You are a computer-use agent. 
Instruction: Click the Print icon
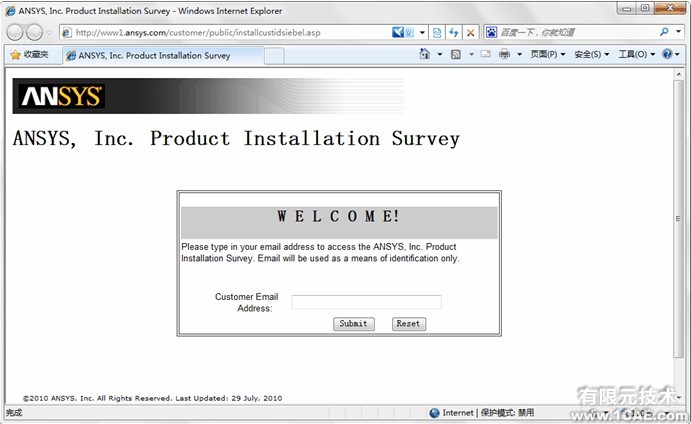pyautogui.click(x=504, y=54)
